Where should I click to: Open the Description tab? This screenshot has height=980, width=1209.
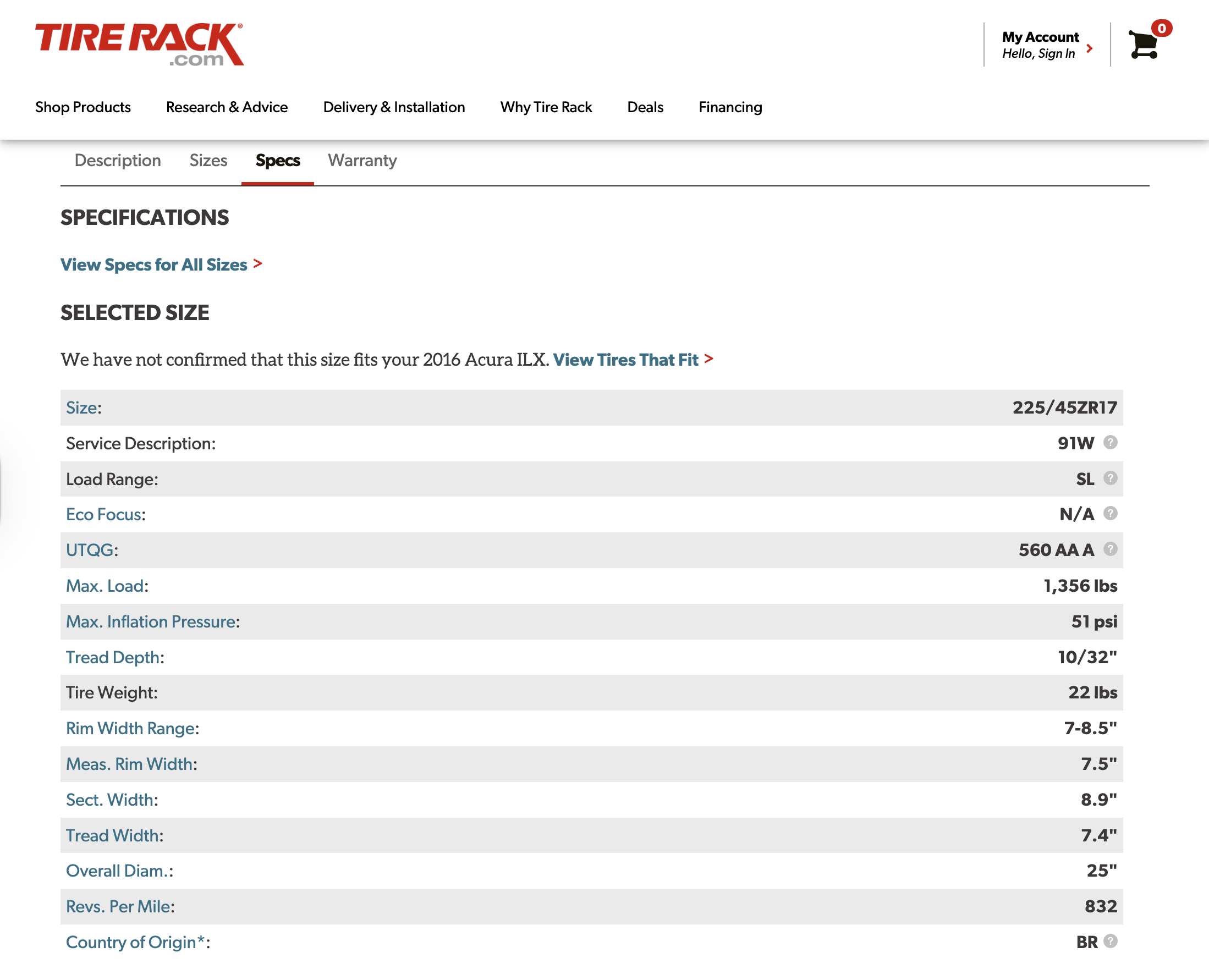click(117, 161)
